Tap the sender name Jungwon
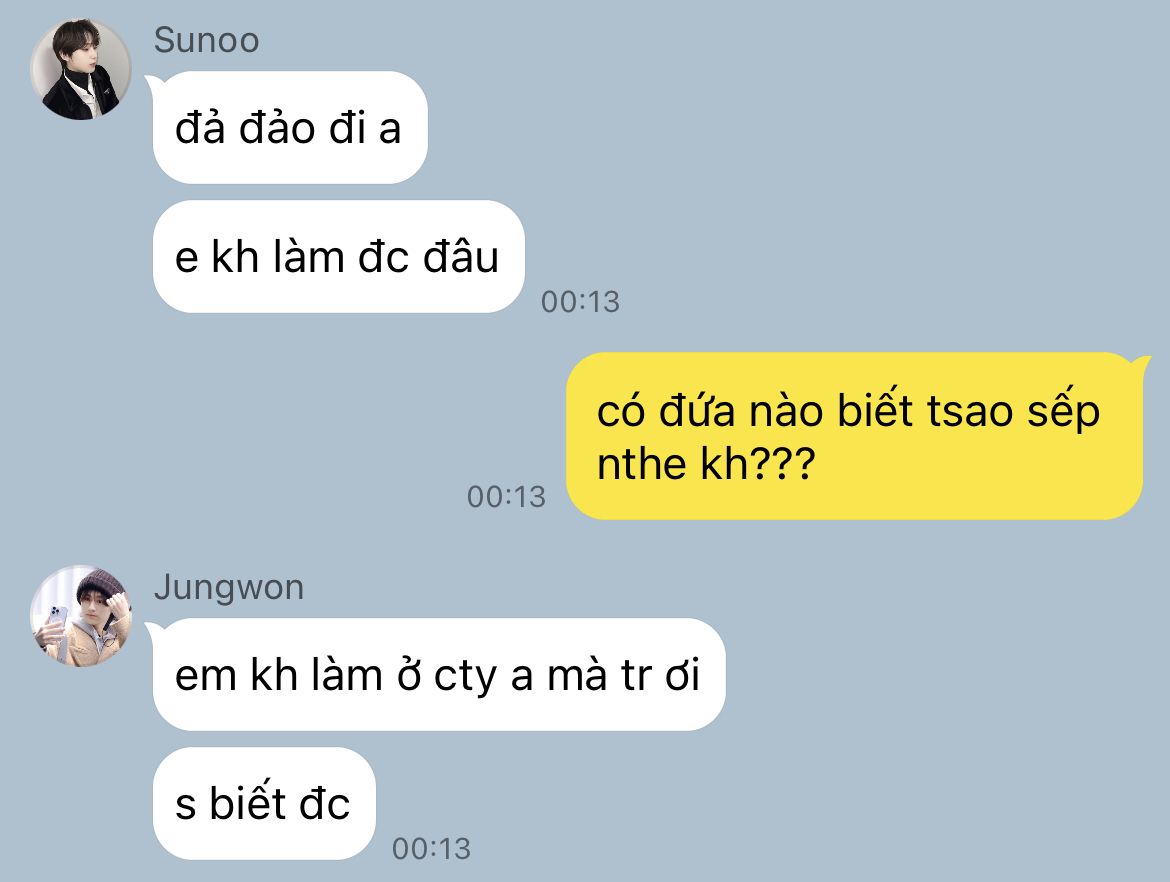The width and height of the screenshot is (1170, 882). (x=229, y=588)
